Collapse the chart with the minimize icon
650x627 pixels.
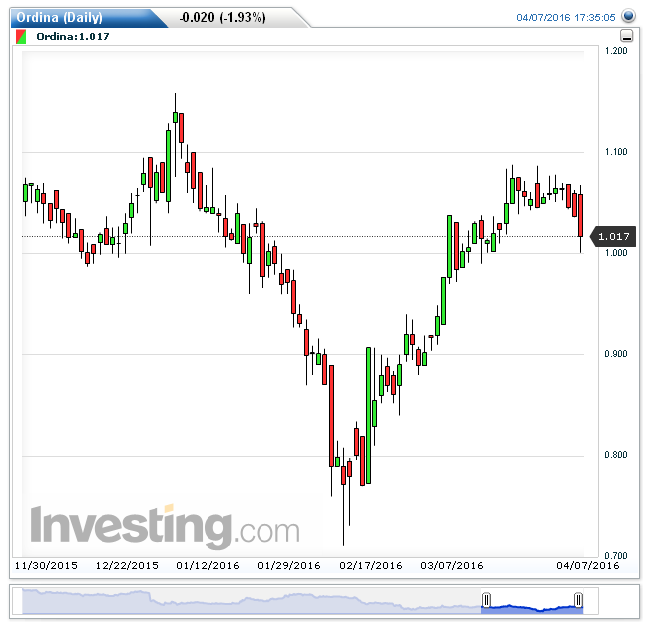point(626,36)
